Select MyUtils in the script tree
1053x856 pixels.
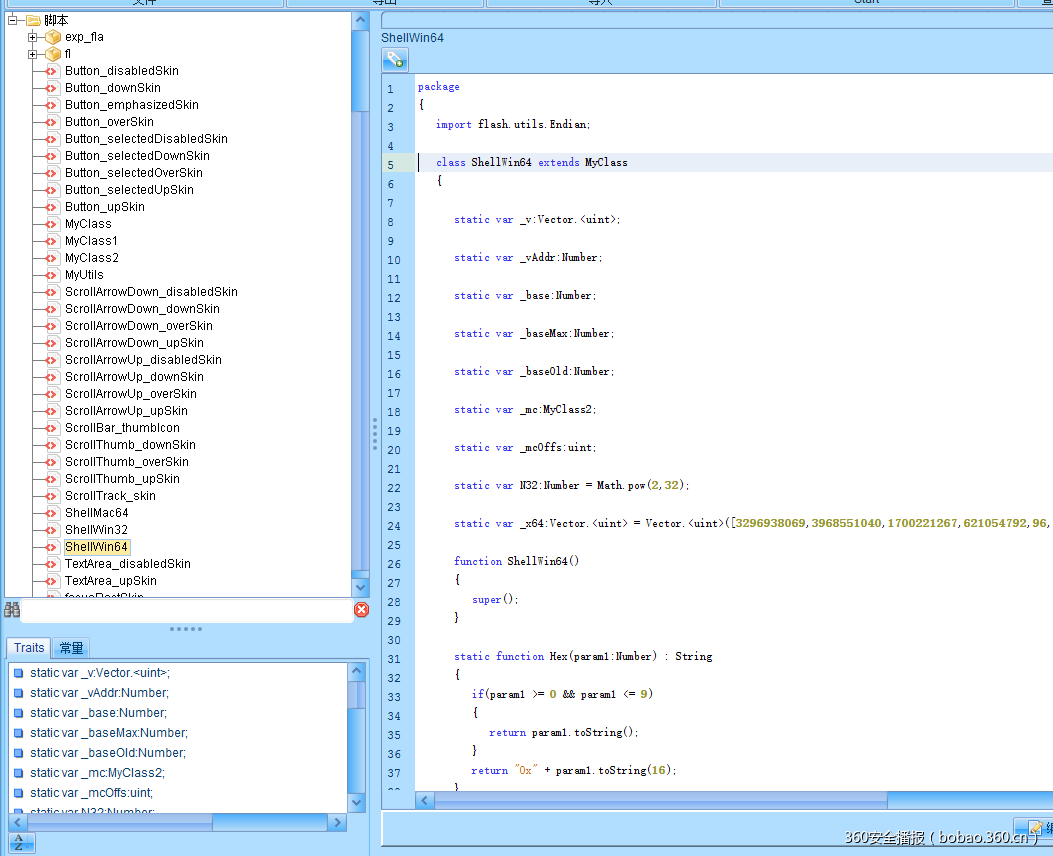click(84, 275)
